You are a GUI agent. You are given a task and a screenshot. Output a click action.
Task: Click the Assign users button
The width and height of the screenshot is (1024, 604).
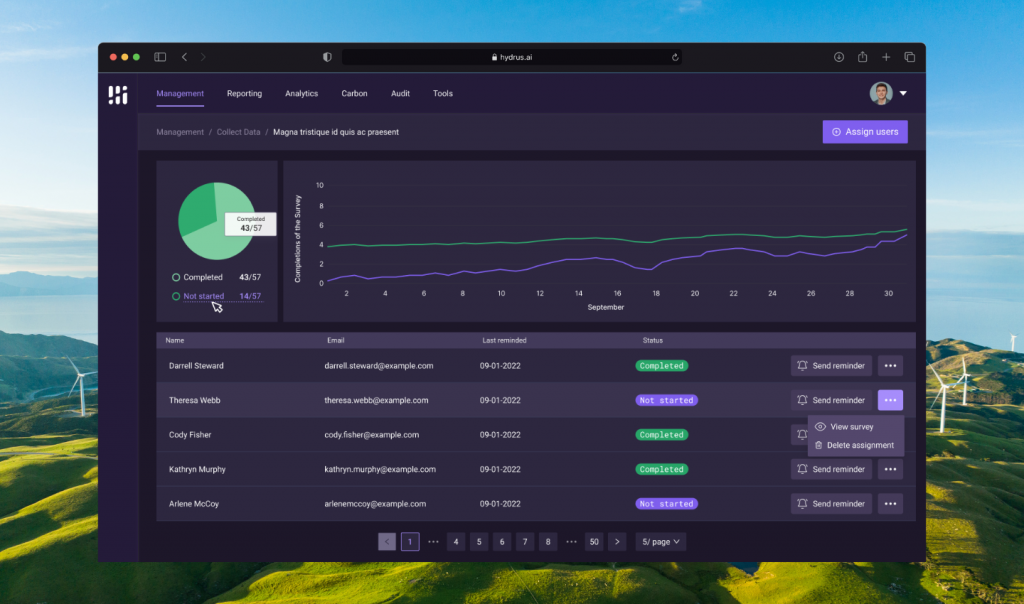[865, 132]
